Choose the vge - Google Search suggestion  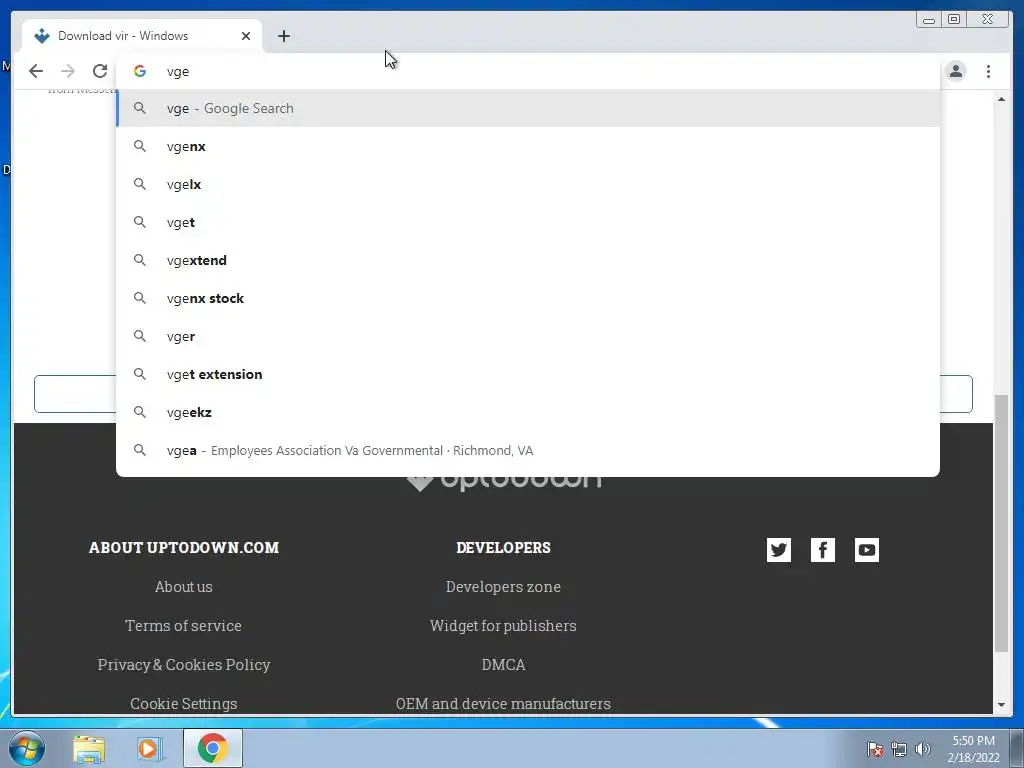528,108
